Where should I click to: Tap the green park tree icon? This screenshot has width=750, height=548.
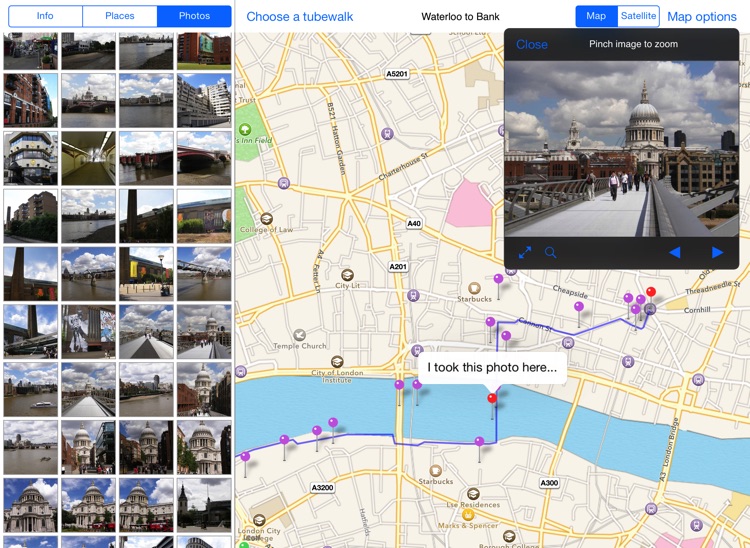point(245,129)
